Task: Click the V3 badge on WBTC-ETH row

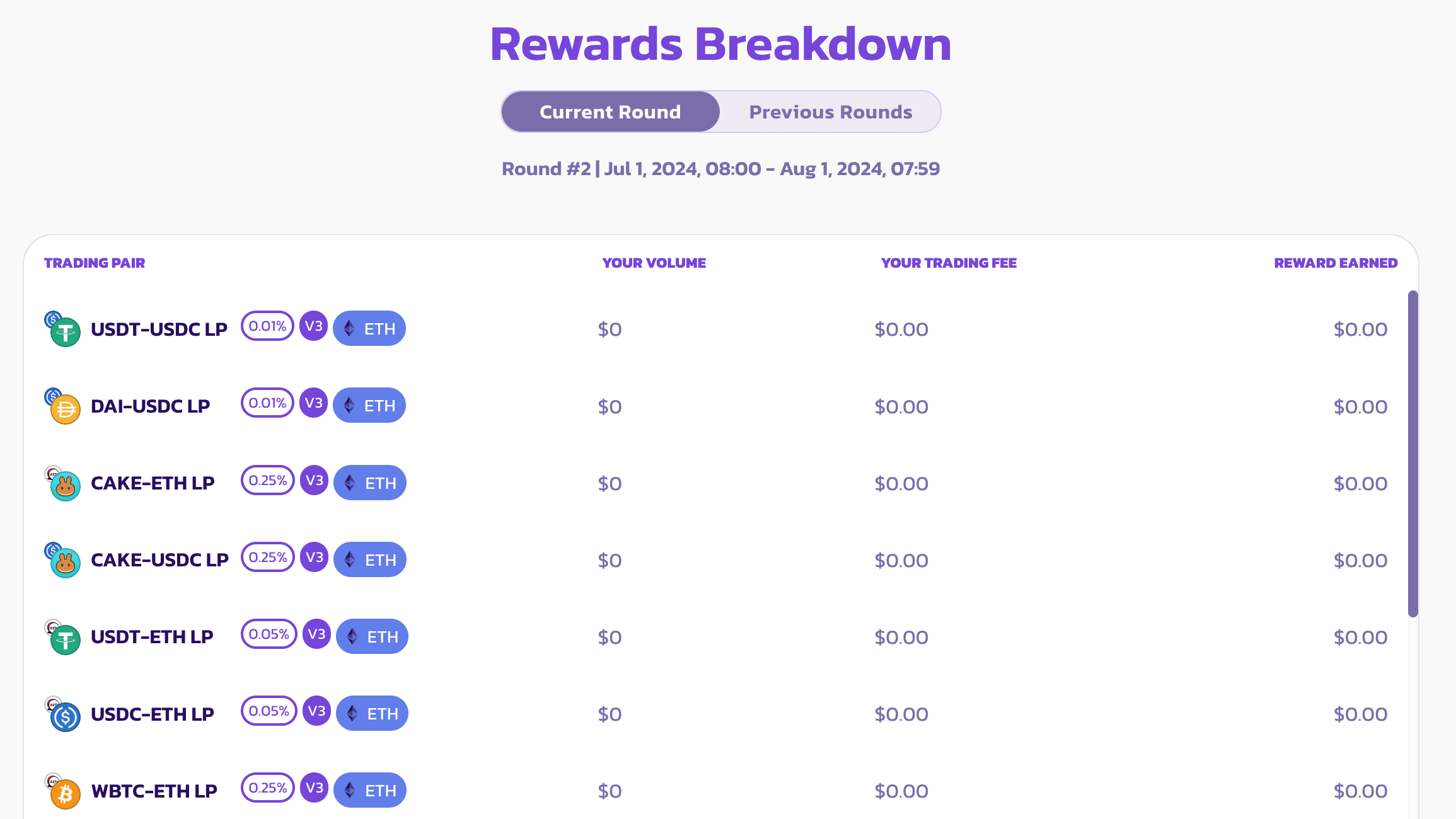Action: coord(314,788)
